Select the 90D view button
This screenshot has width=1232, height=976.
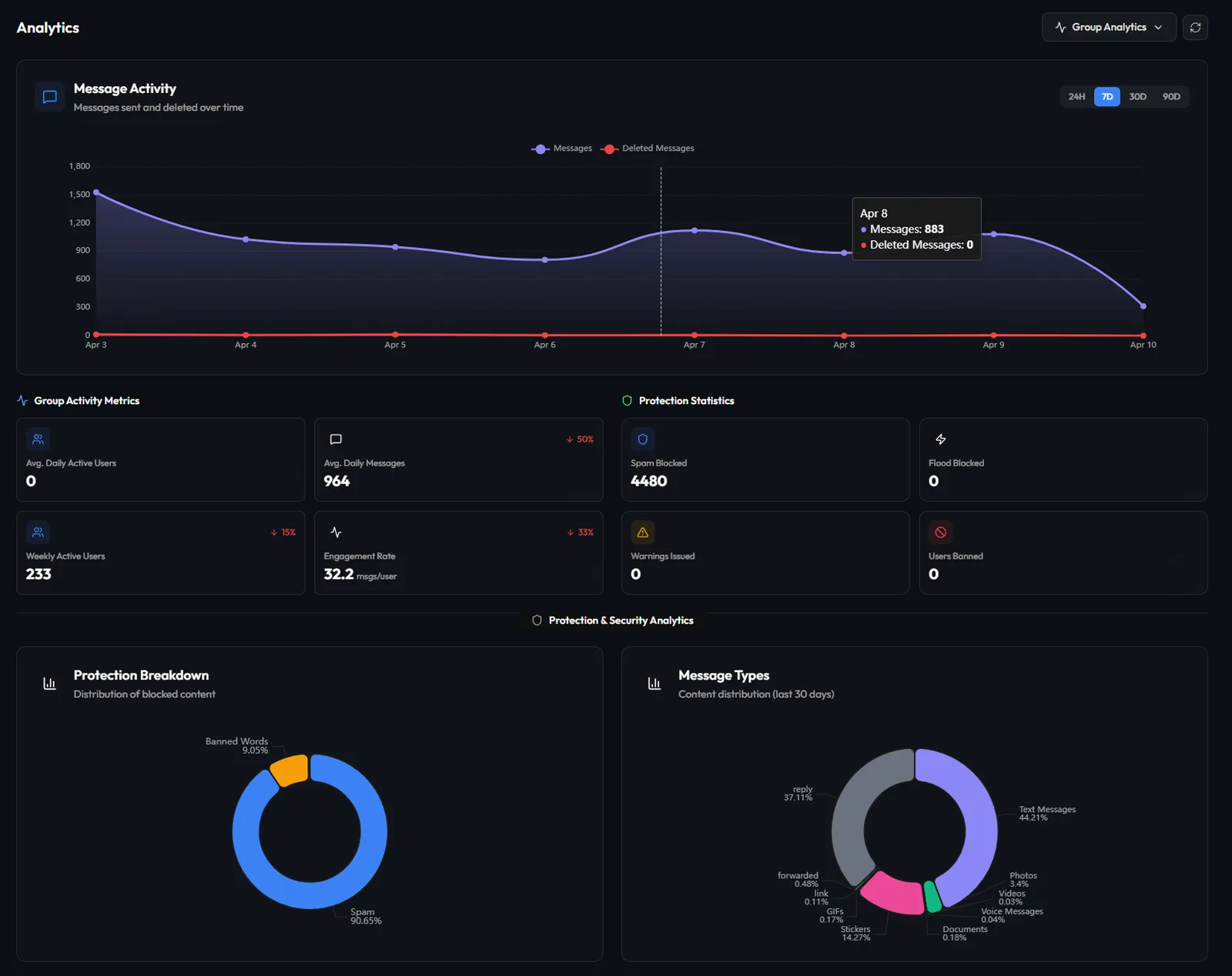1171,96
